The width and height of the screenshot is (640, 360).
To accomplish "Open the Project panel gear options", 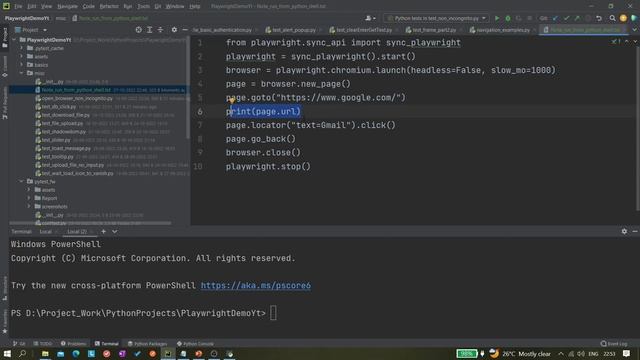I will click(x=174, y=30).
